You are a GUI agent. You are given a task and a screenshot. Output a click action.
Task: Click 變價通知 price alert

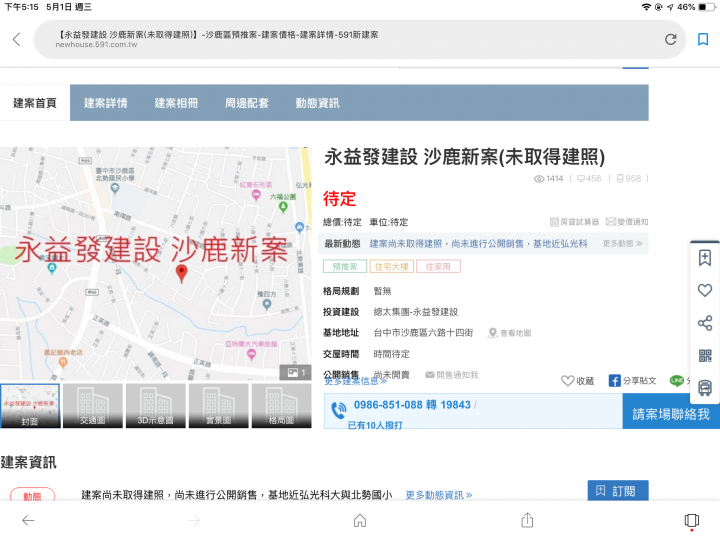point(627,222)
